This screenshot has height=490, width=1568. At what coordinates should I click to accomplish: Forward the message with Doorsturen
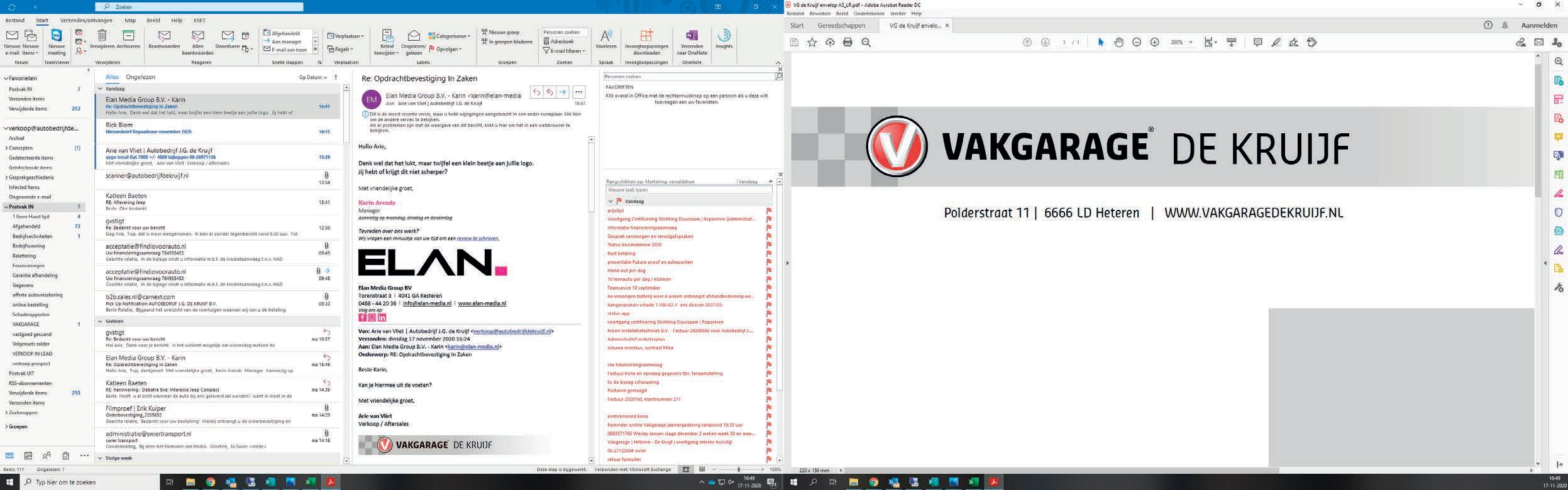click(x=228, y=40)
